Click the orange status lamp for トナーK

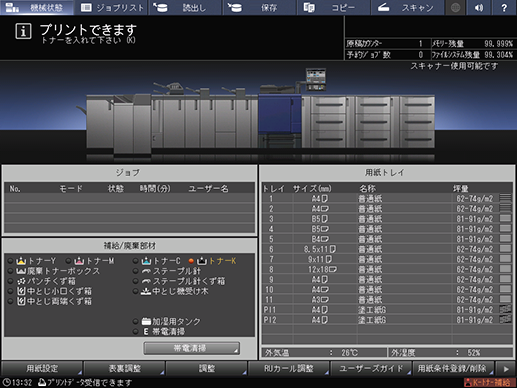click(x=191, y=261)
